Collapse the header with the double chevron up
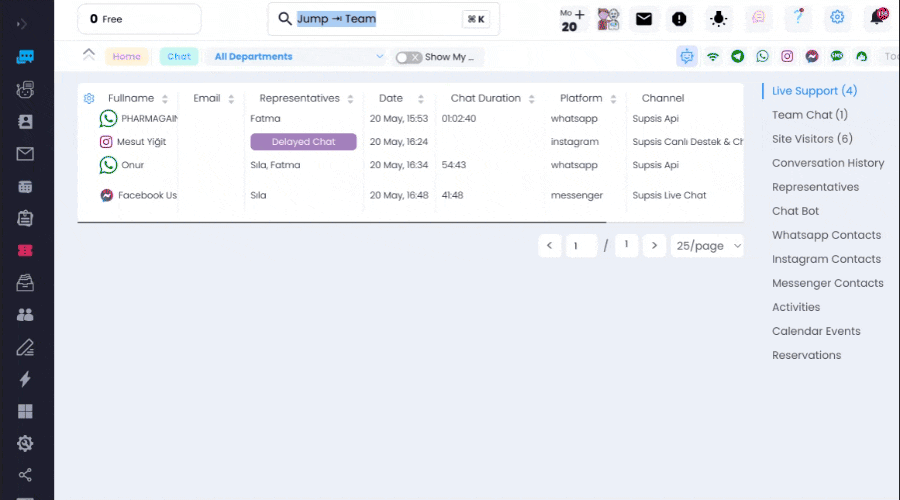Viewport: 900px width, 500px height. tap(88, 55)
